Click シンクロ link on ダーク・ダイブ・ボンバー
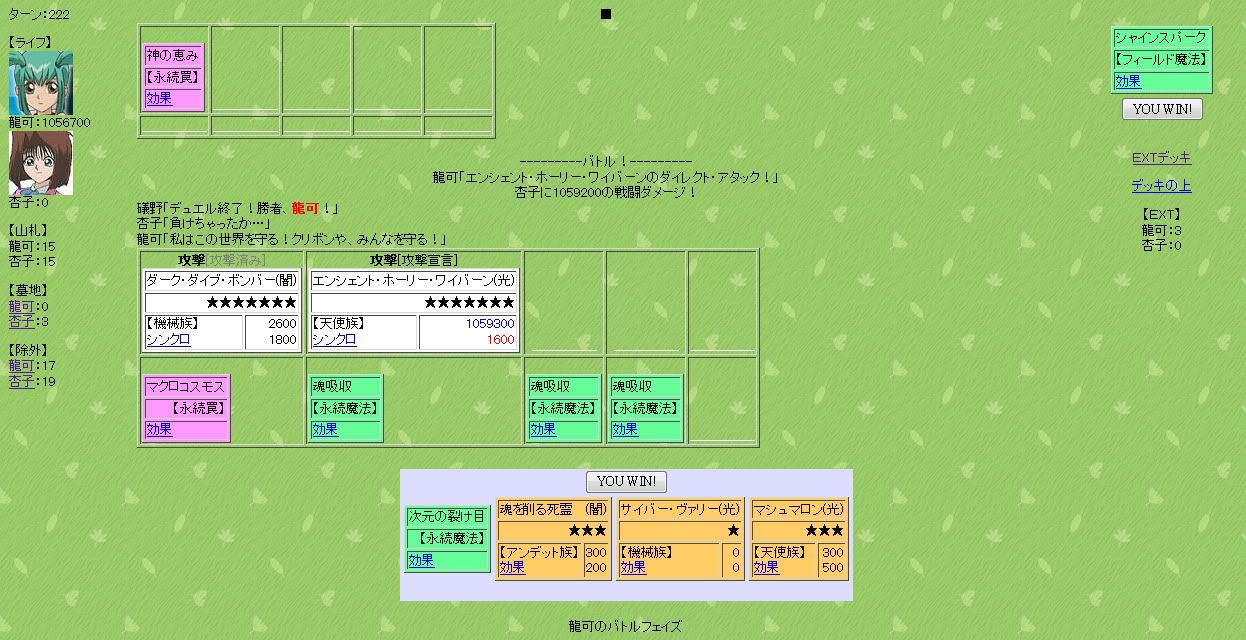1246x640 pixels. 167,340
